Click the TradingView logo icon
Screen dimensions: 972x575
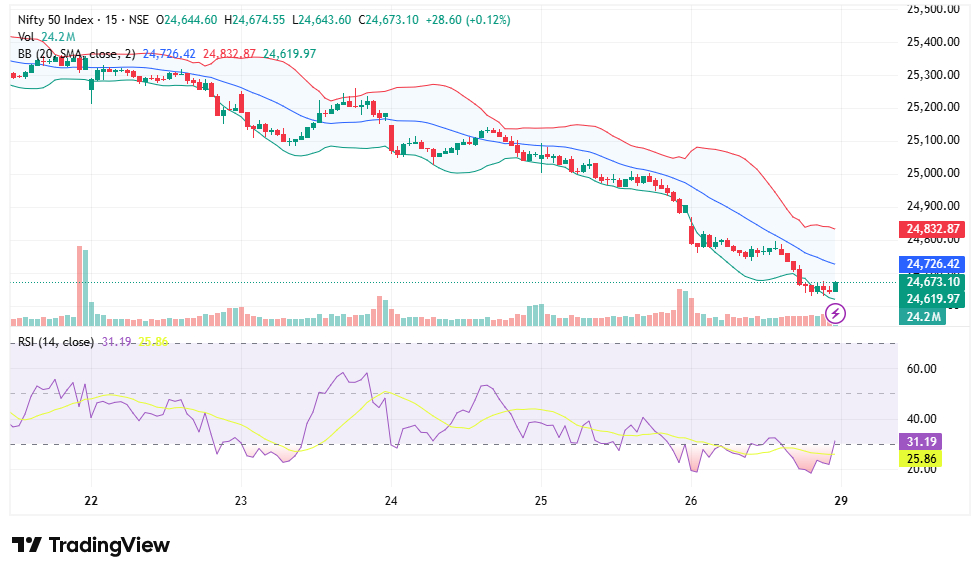coord(27,545)
